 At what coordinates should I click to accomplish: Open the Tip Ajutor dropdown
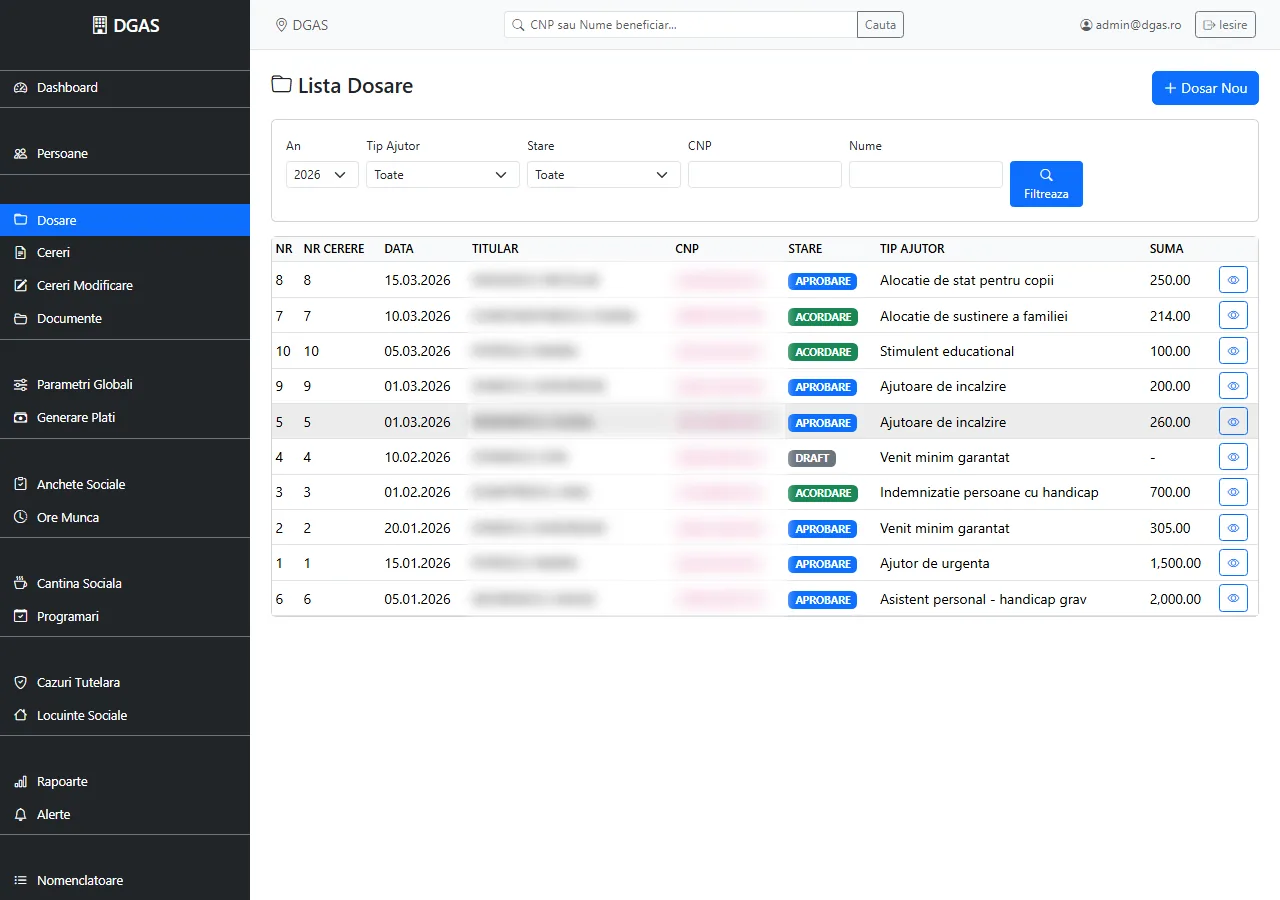click(443, 175)
